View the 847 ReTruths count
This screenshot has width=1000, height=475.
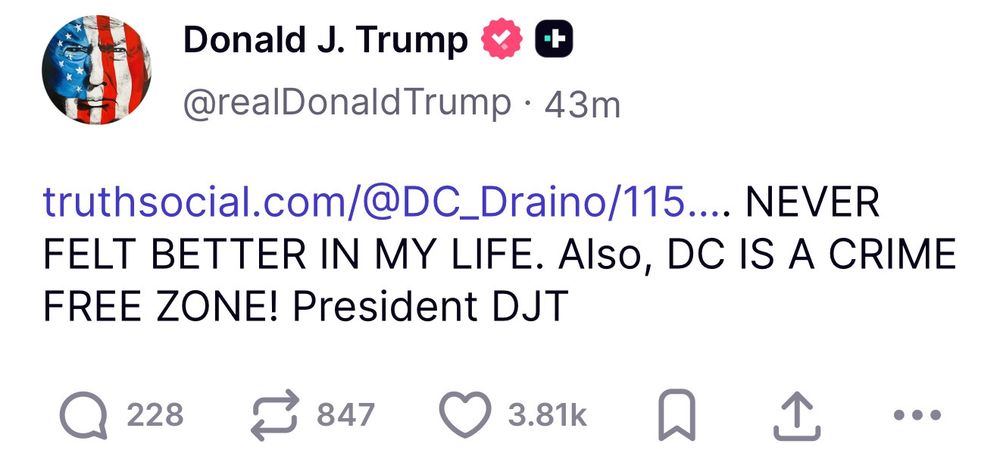coord(346,415)
